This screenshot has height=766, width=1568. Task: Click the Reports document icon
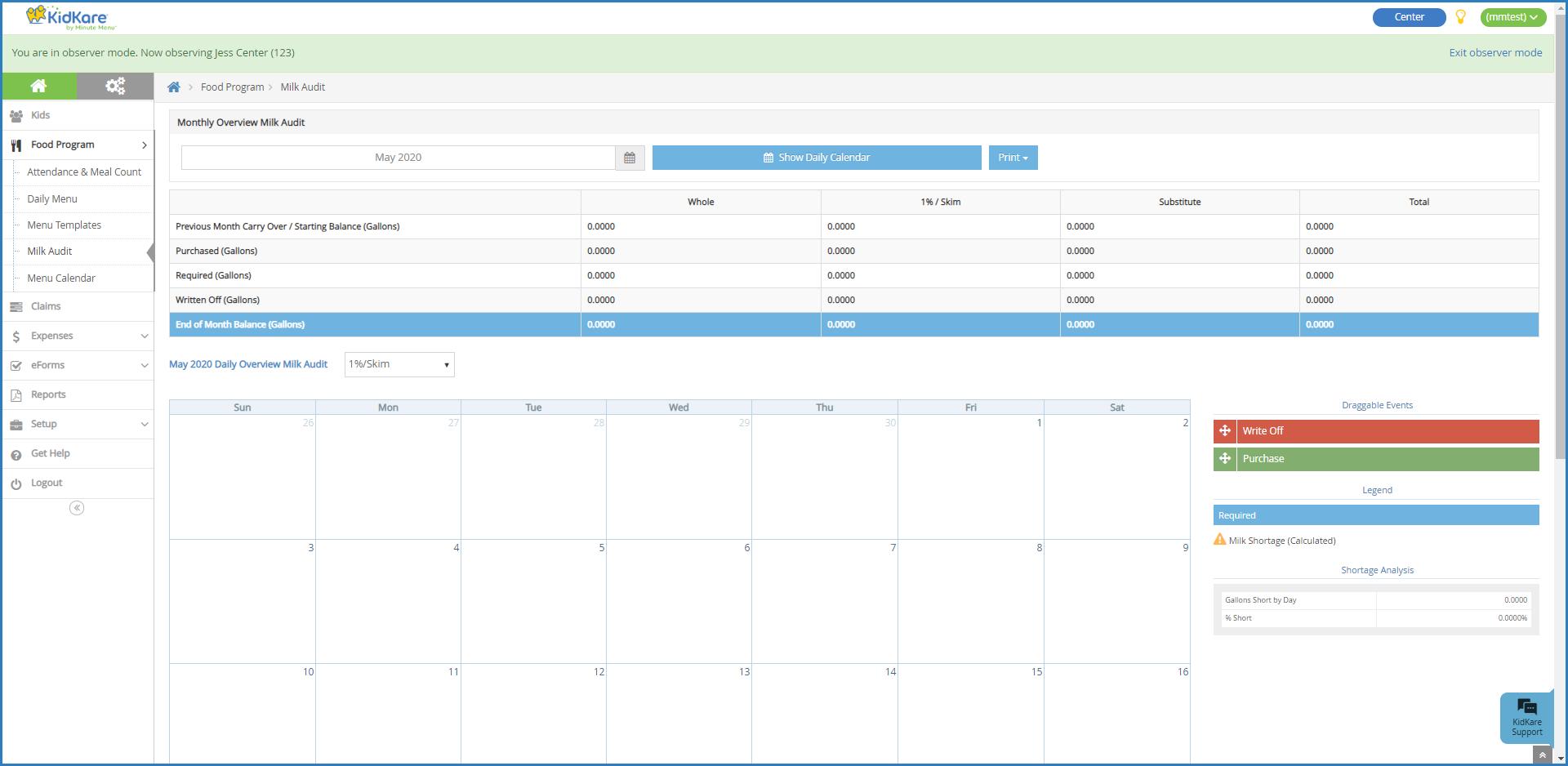tap(16, 395)
